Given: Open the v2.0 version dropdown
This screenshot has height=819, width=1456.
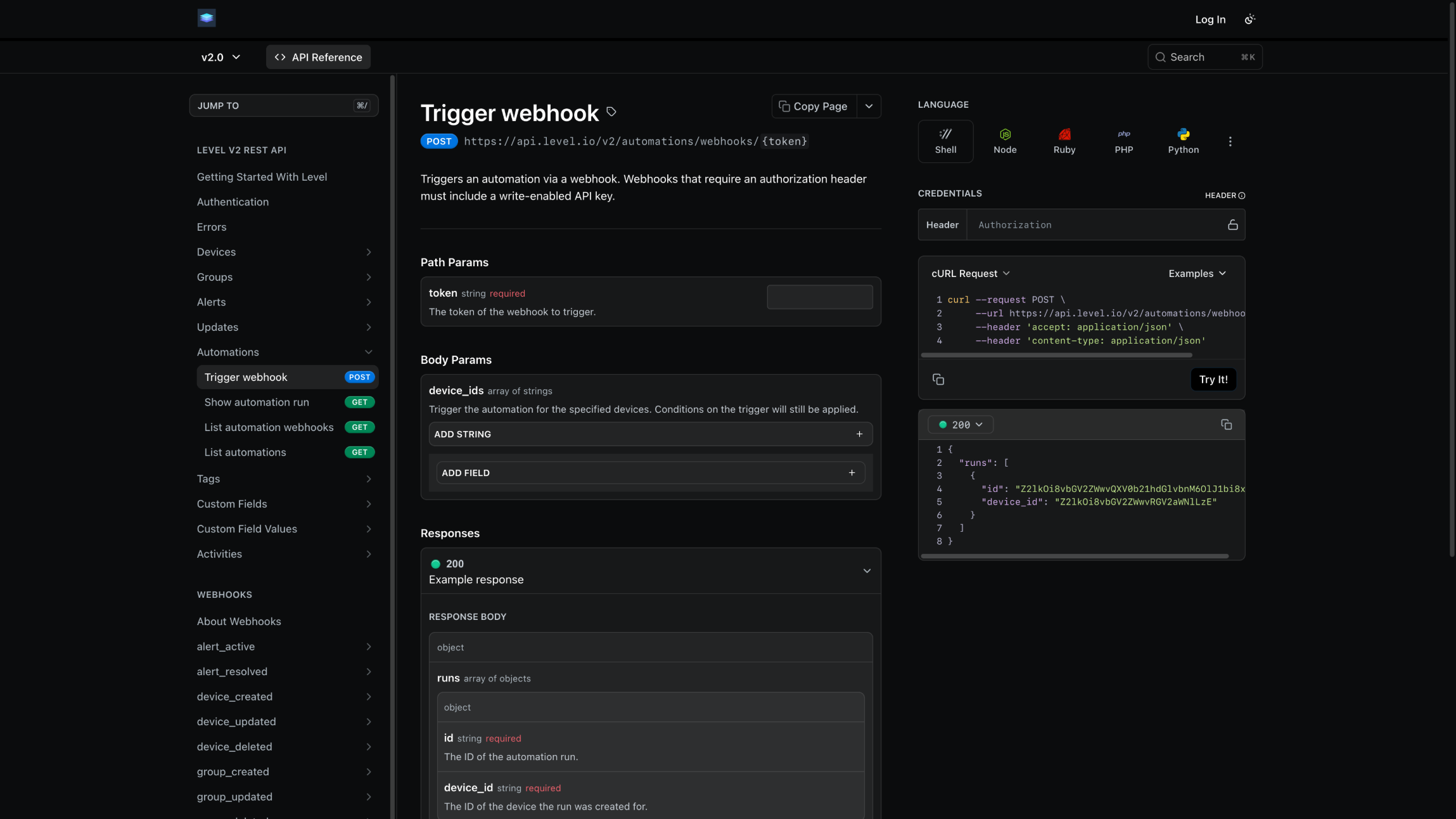Looking at the screenshot, I should (x=220, y=57).
